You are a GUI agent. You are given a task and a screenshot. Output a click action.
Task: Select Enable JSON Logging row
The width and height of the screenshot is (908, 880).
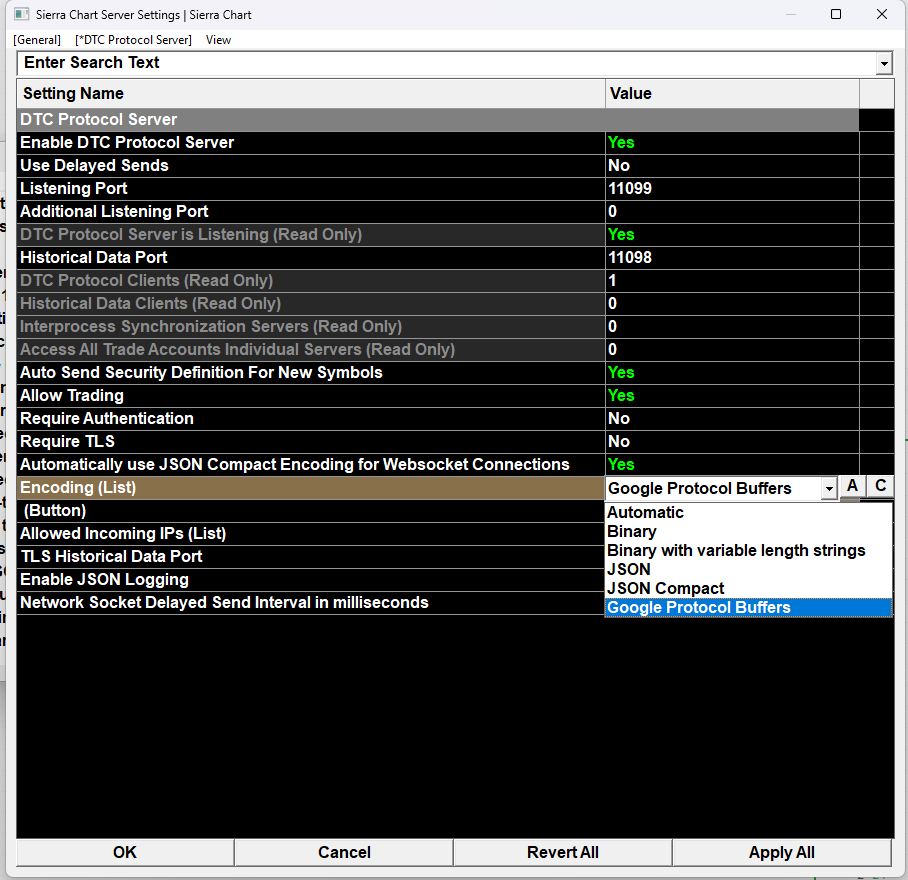(311, 580)
